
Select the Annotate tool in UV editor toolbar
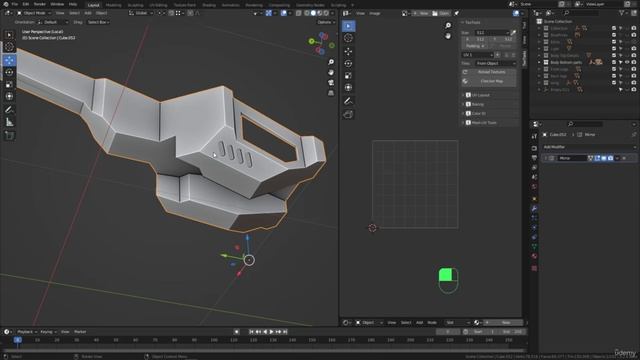[348, 101]
